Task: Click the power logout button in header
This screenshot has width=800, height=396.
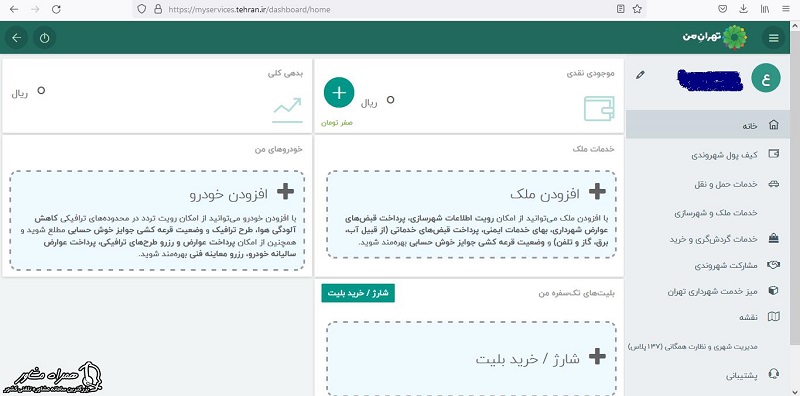Action: pos(44,38)
